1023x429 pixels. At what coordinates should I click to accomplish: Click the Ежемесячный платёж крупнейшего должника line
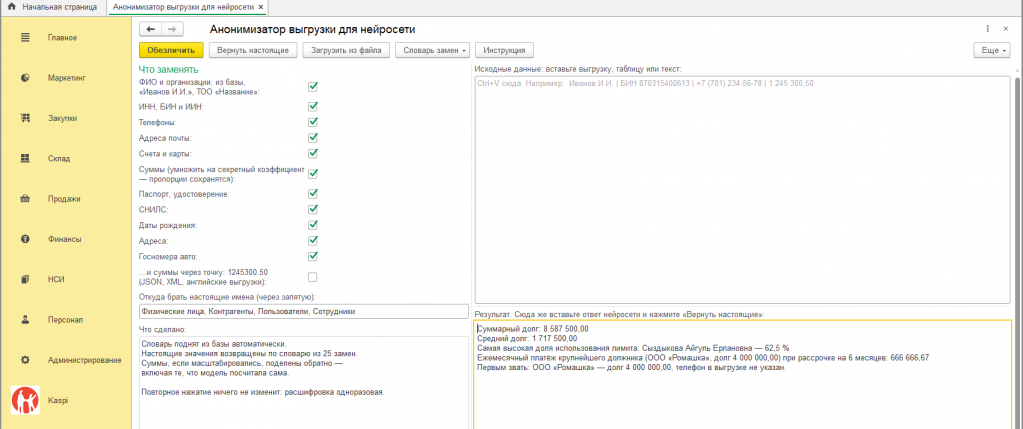pyautogui.click(x=703, y=358)
